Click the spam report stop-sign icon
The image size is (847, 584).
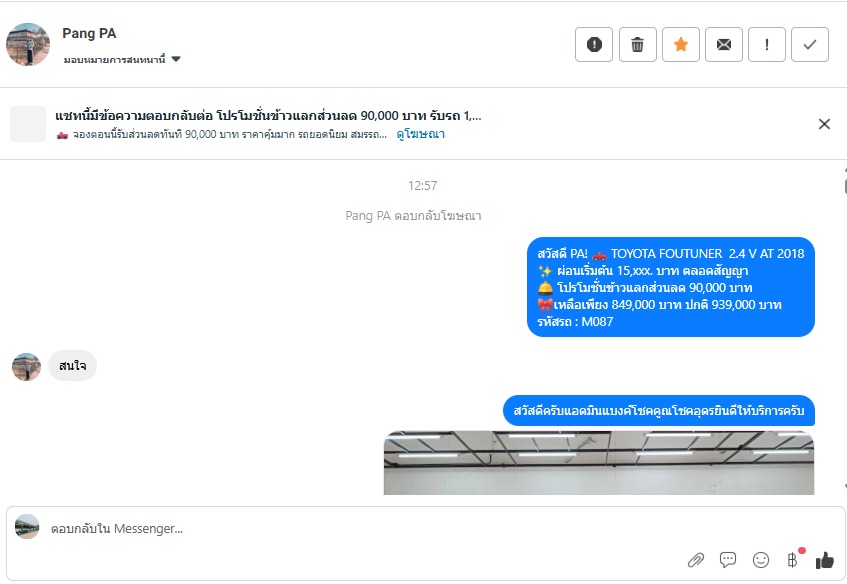(x=594, y=44)
